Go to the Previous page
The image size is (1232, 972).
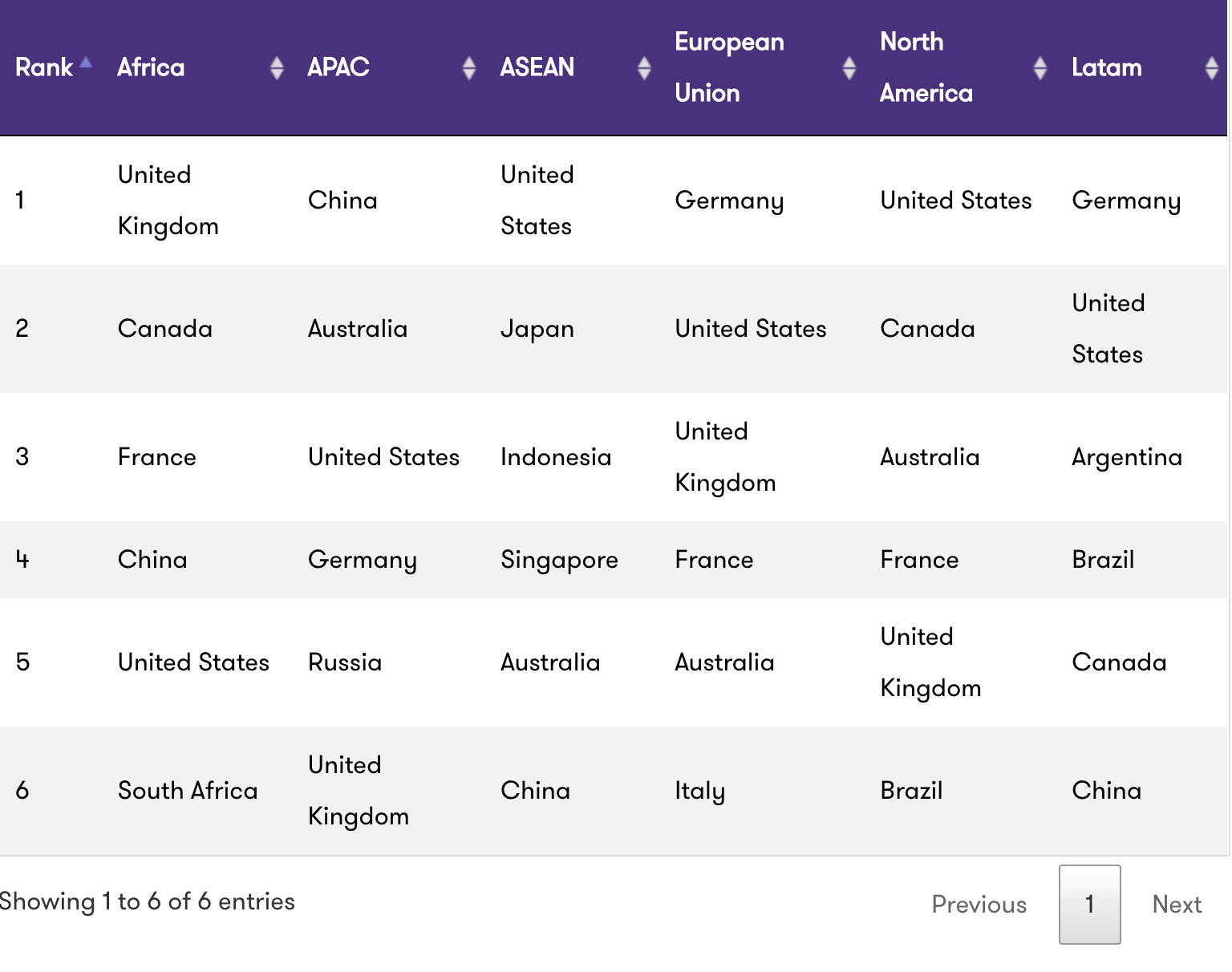(x=979, y=905)
